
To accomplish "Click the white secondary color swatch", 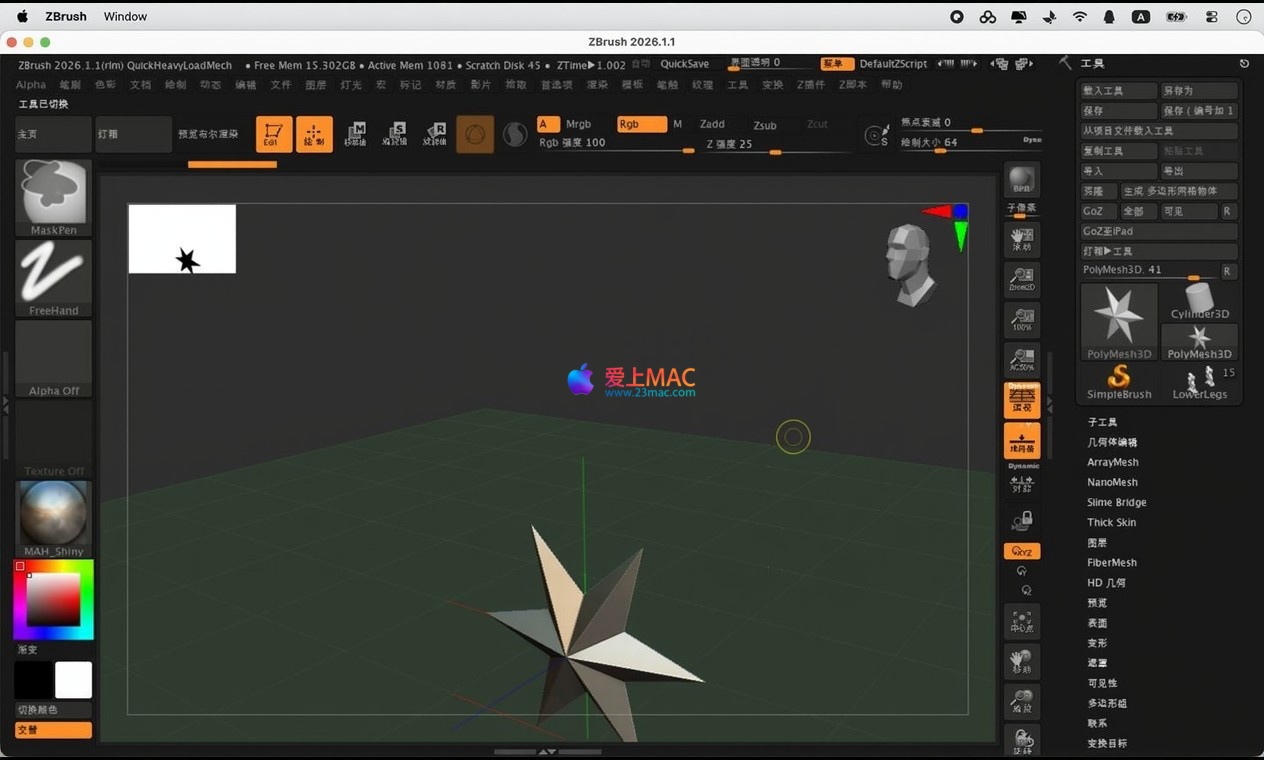I will click(73, 680).
